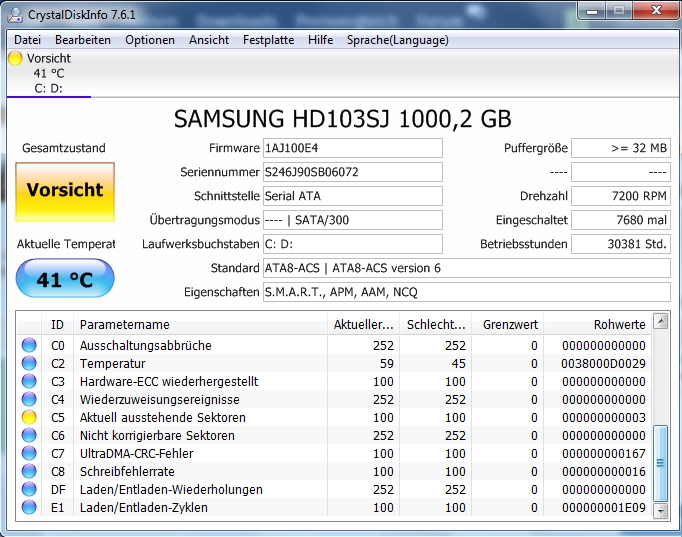Screen dimensions: 682x537
Task: Click the Rohwerte column header
Action: (x=598, y=324)
